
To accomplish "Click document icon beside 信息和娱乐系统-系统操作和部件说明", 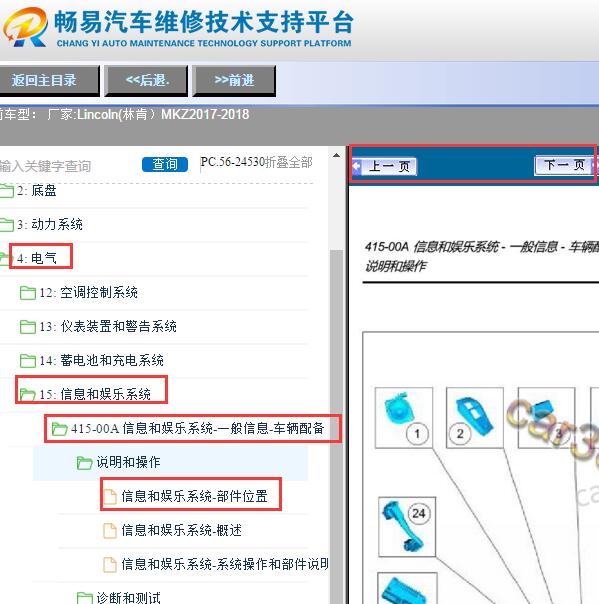I will click(110, 564).
